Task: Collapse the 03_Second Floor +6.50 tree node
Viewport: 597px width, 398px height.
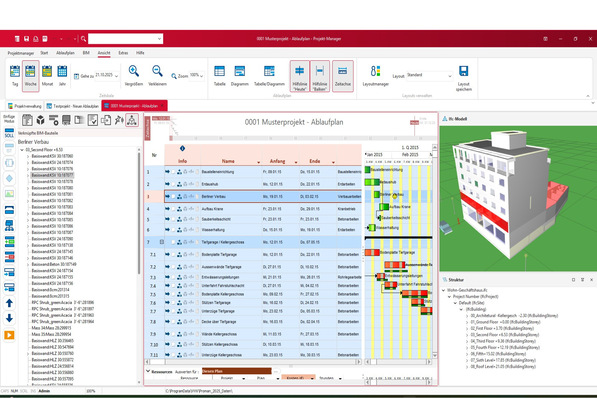Action: coord(22,150)
